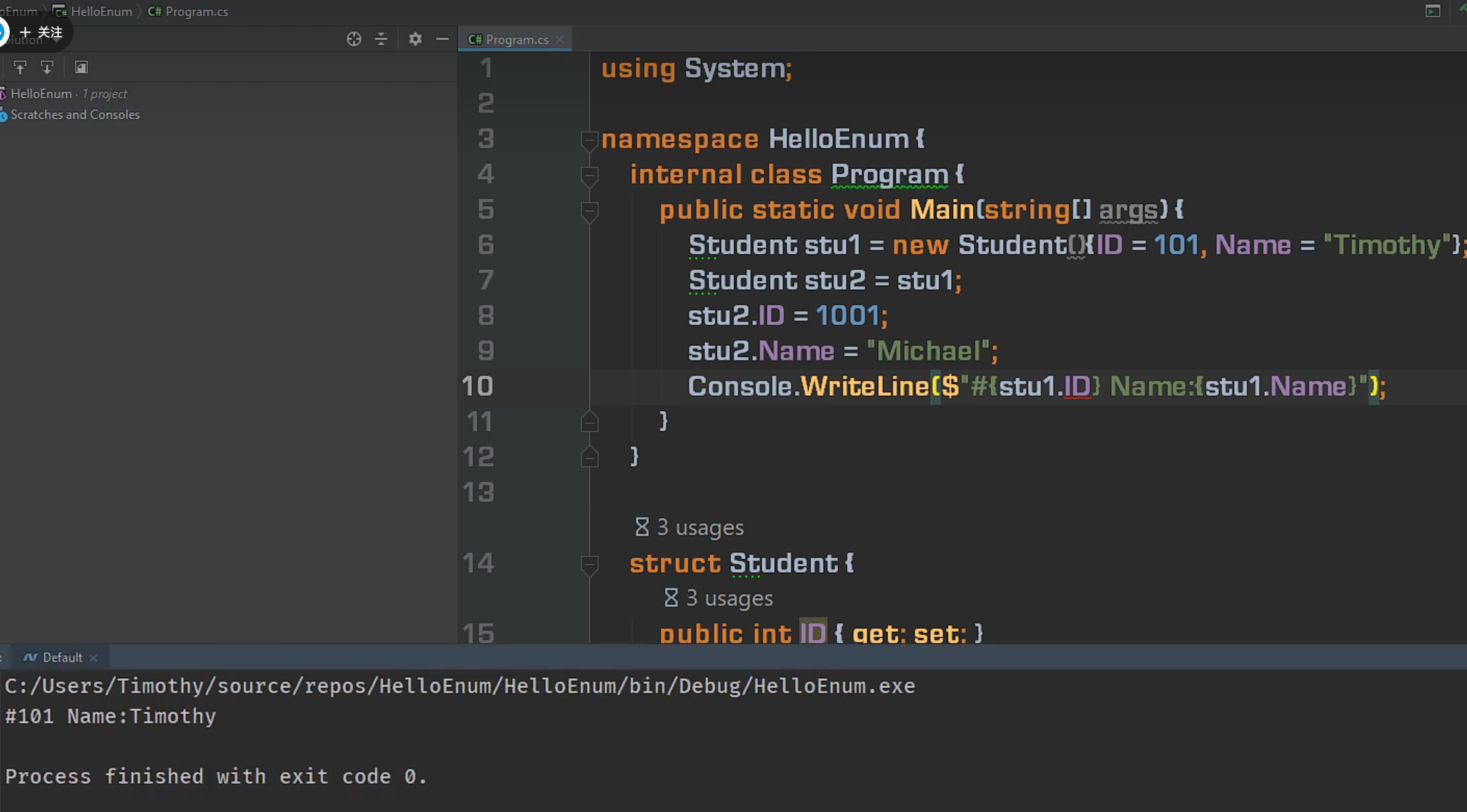Click the args parameter in Main signature

coord(1129,211)
